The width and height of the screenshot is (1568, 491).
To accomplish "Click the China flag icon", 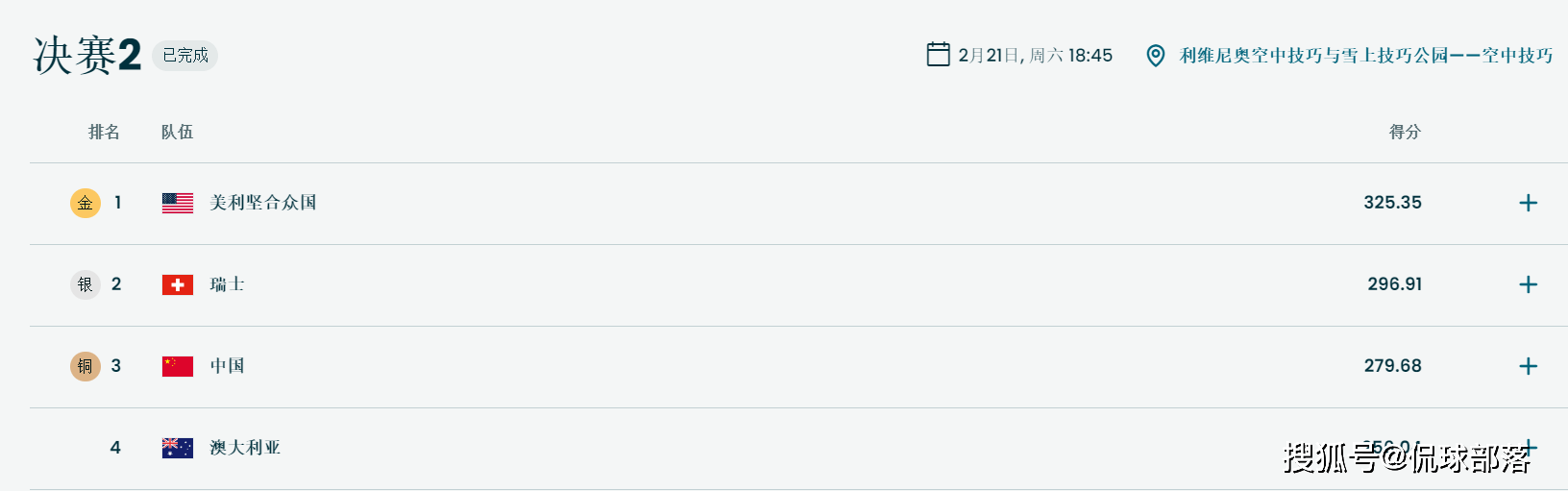I will click(x=178, y=366).
